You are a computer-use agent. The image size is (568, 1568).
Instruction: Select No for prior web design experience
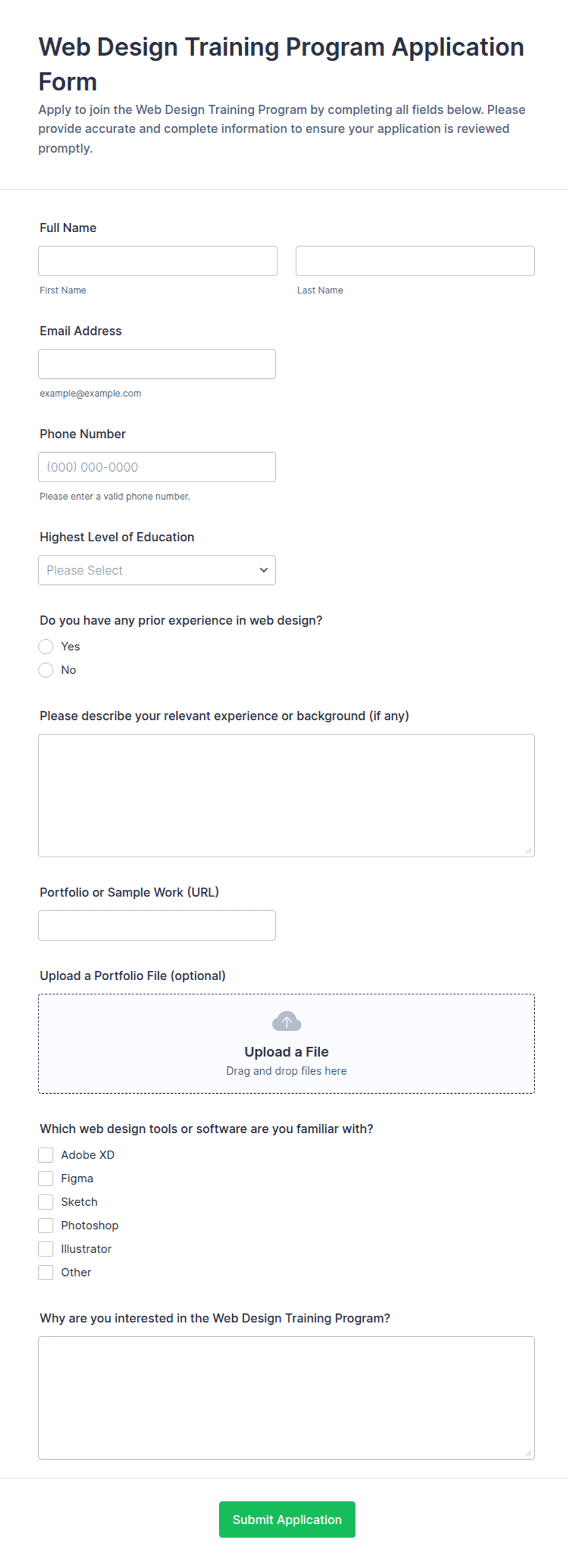click(x=46, y=670)
